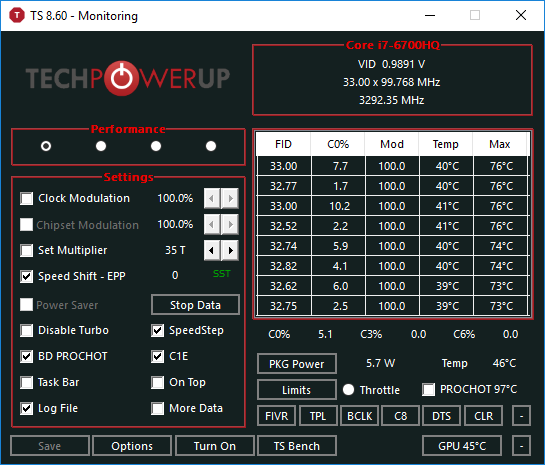Open the TPL settings
545x465 pixels.
pyautogui.click(x=318, y=416)
